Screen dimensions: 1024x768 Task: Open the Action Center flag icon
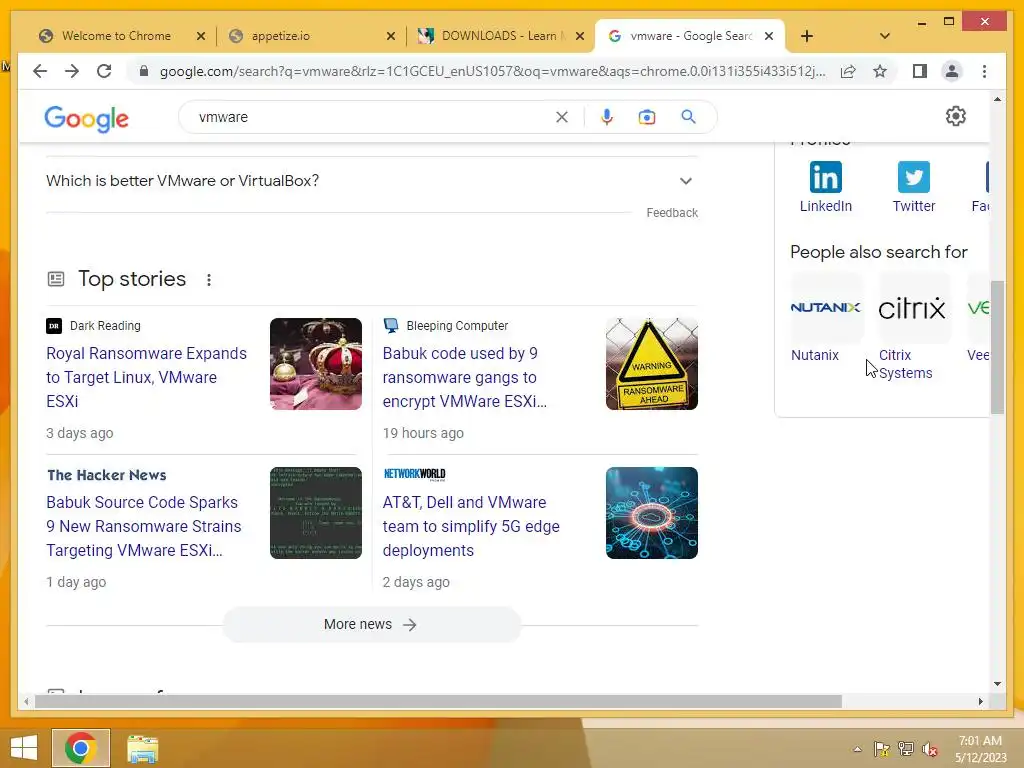pyautogui.click(x=881, y=749)
